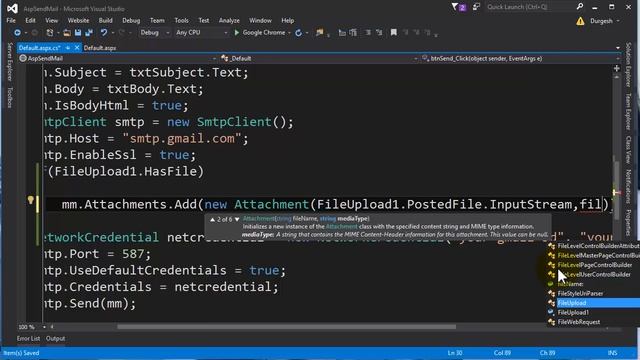Click the Find in Files icon
Screen dimensions: 640x360
pos(320,33)
